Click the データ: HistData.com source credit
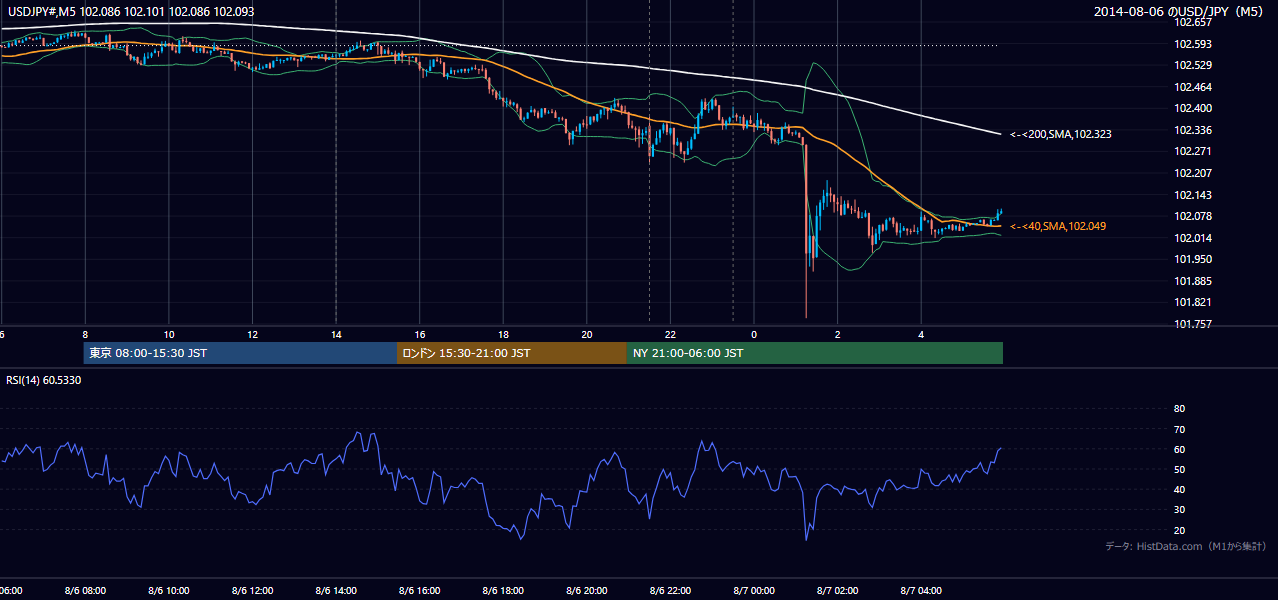 (x=1186, y=546)
